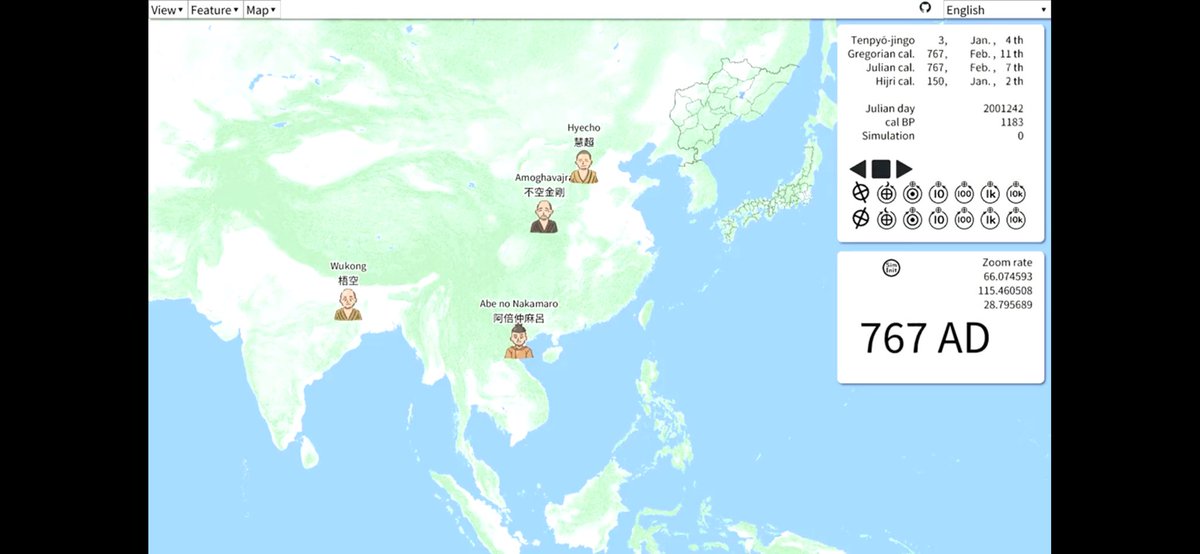Click the Hyecho name label
The width and height of the screenshot is (1200, 554).
click(584, 128)
